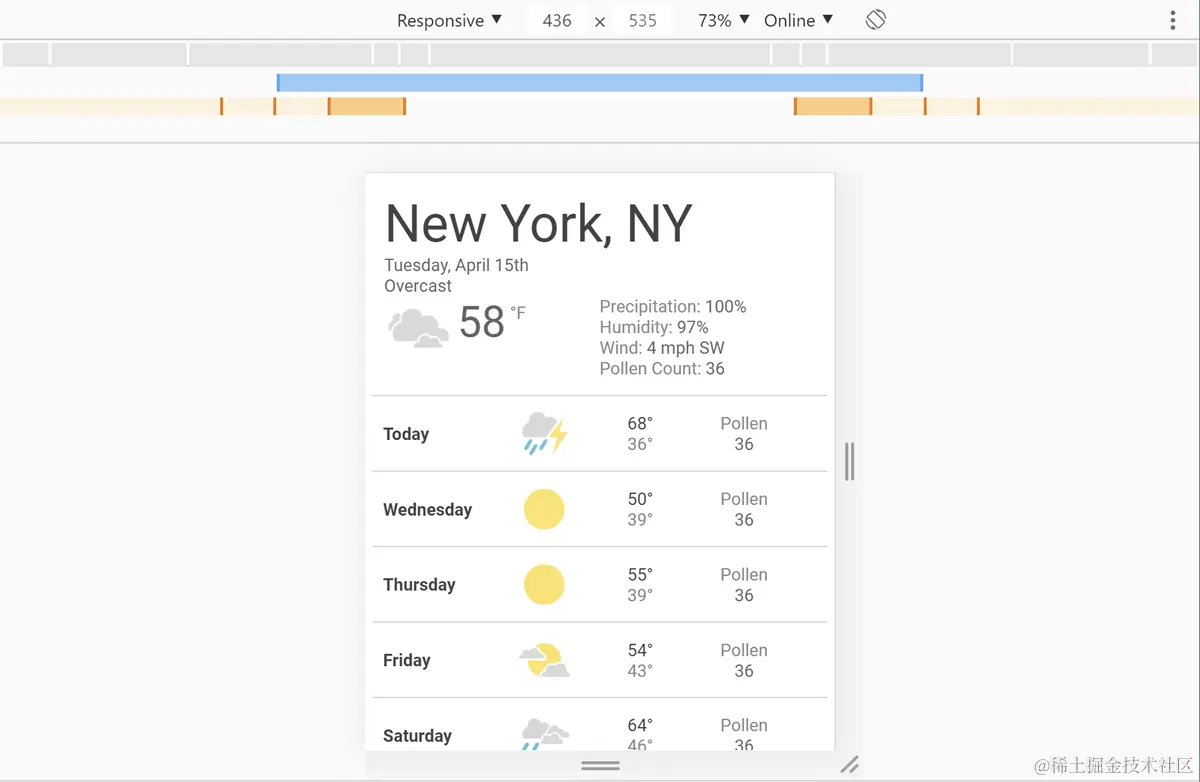The width and height of the screenshot is (1200, 782).
Task: Open the Online network throttling dropdown
Action: point(797,20)
